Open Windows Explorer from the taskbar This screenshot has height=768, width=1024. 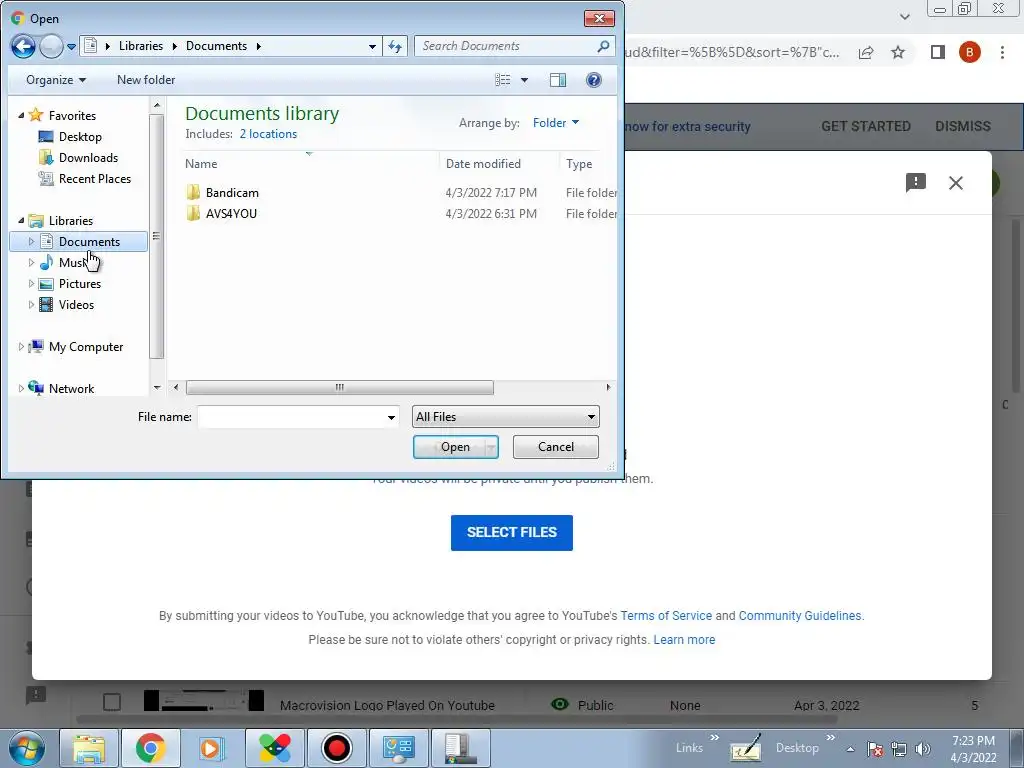pos(89,748)
